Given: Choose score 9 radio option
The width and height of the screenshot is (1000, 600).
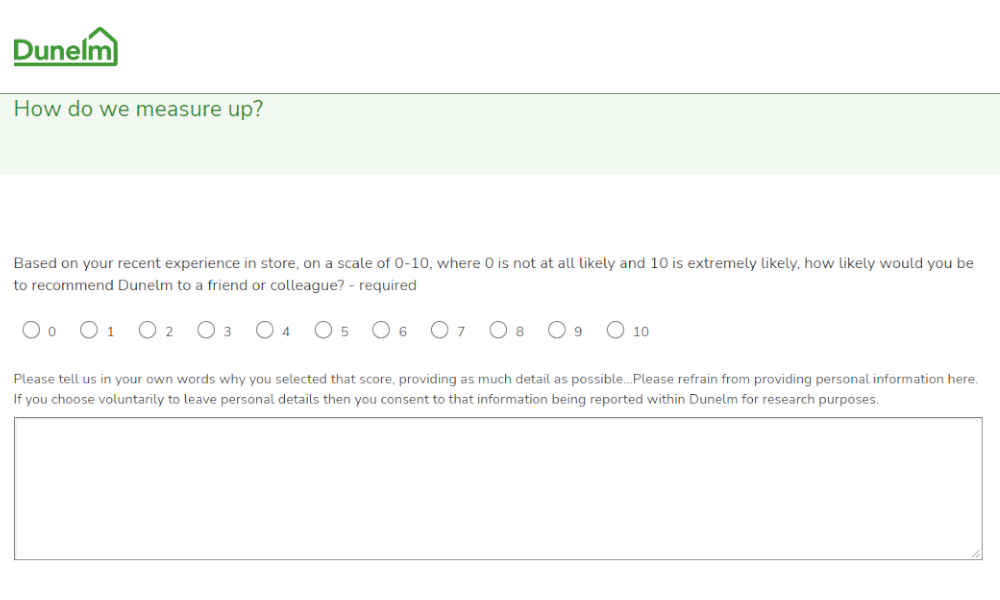Looking at the screenshot, I should click(557, 330).
